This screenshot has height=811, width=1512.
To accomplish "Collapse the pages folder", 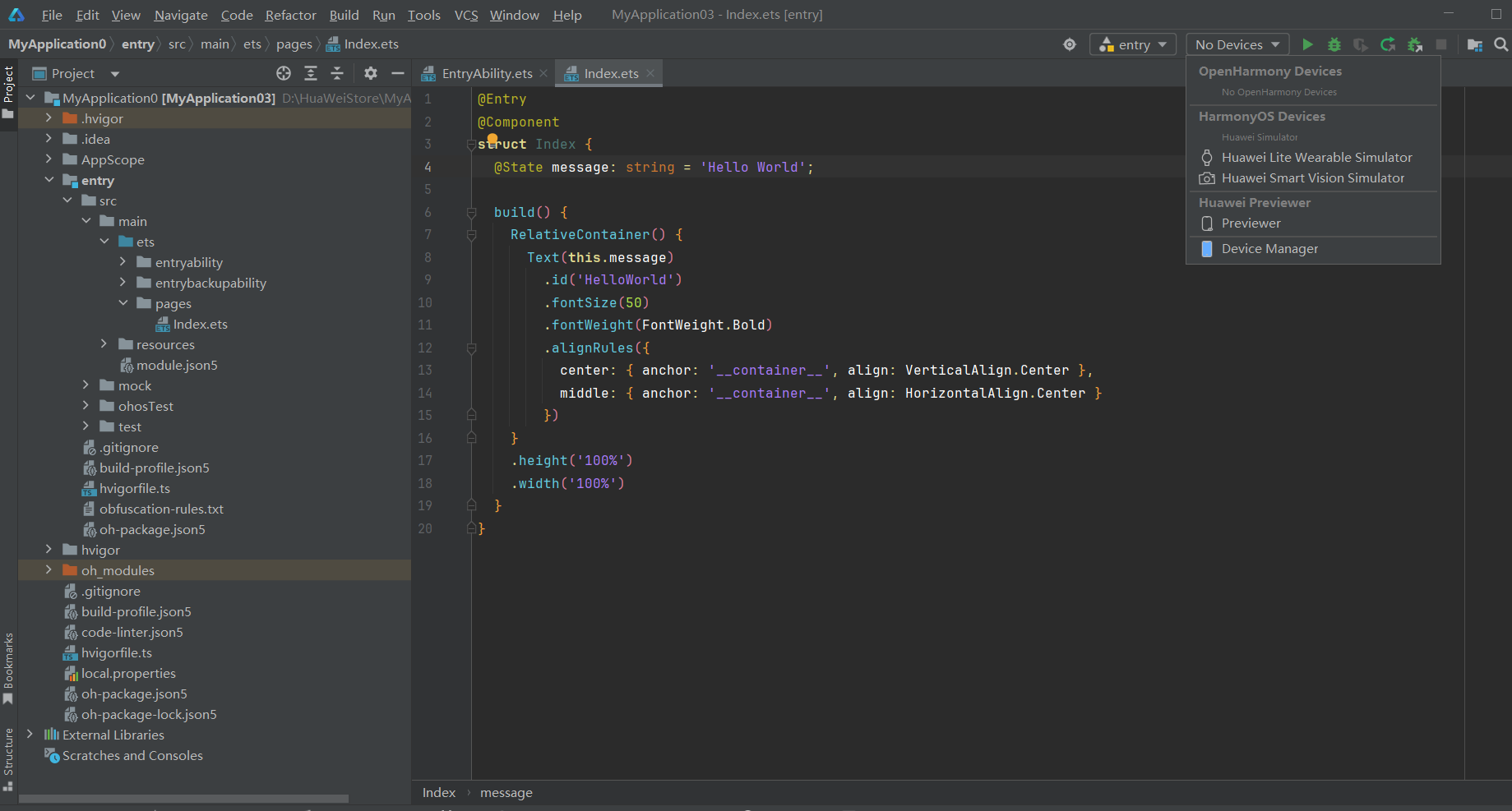I will [123, 303].
